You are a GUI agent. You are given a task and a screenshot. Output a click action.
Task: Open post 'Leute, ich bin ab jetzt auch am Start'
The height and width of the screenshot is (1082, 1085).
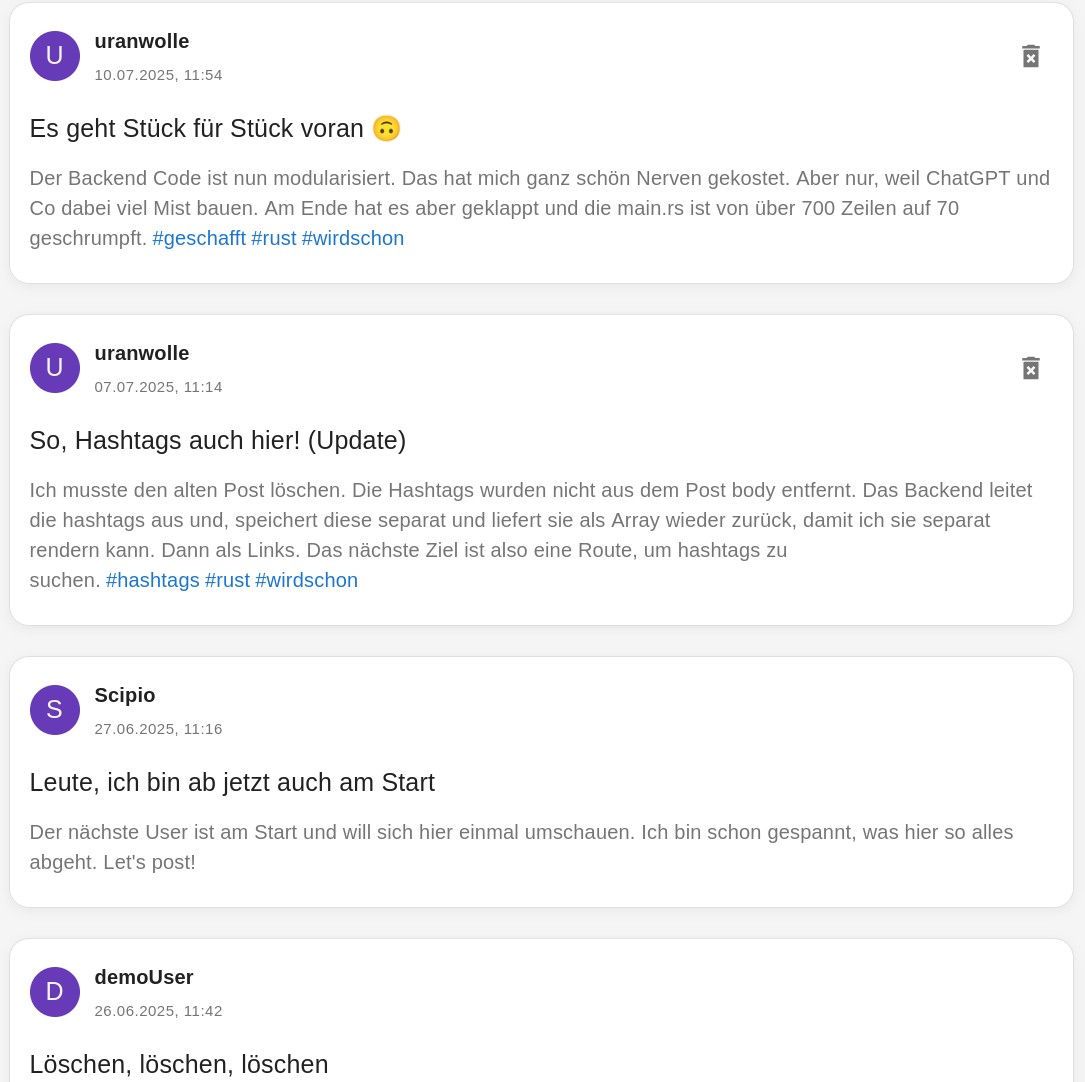(232, 782)
